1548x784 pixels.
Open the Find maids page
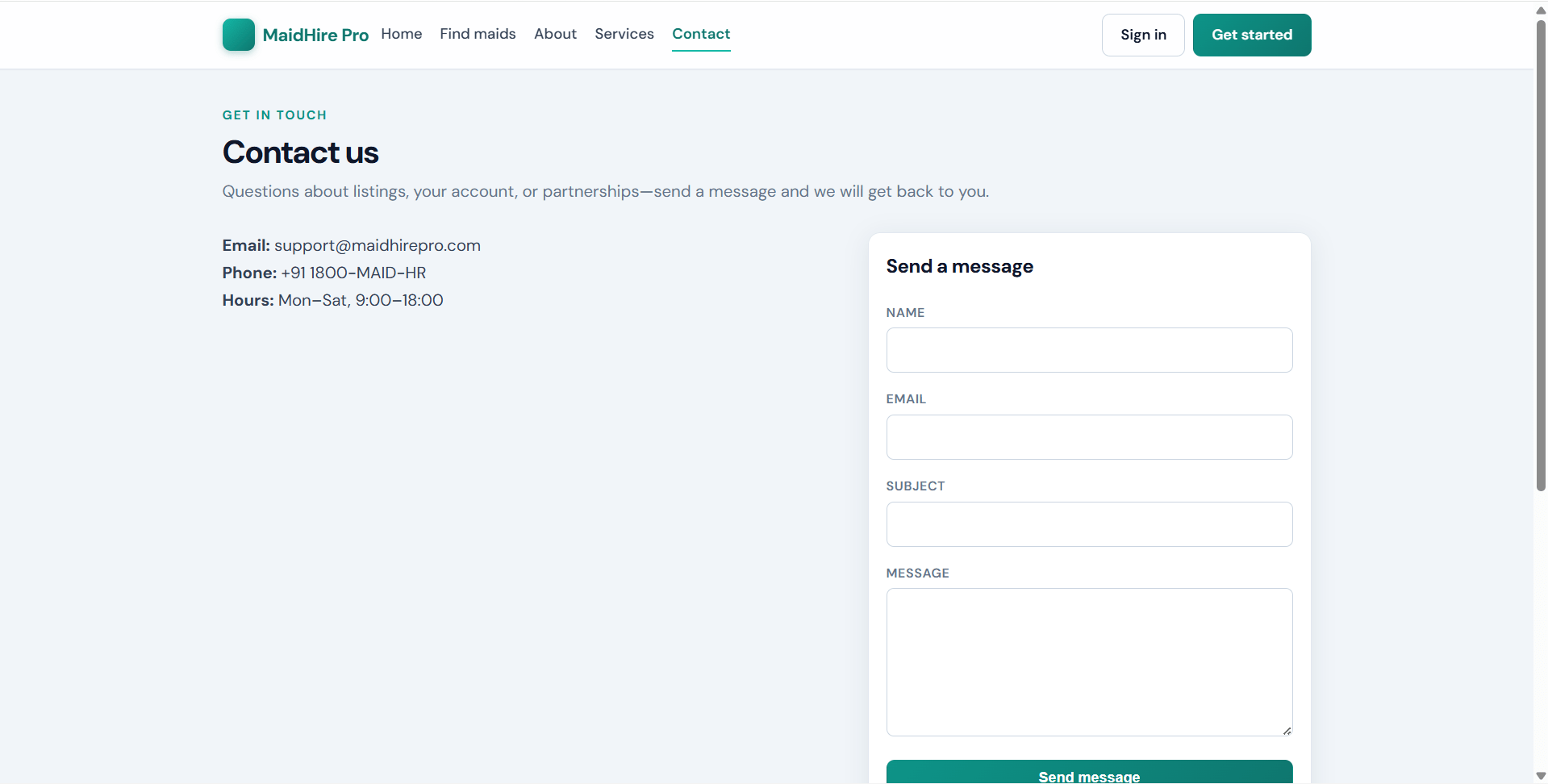tap(478, 34)
